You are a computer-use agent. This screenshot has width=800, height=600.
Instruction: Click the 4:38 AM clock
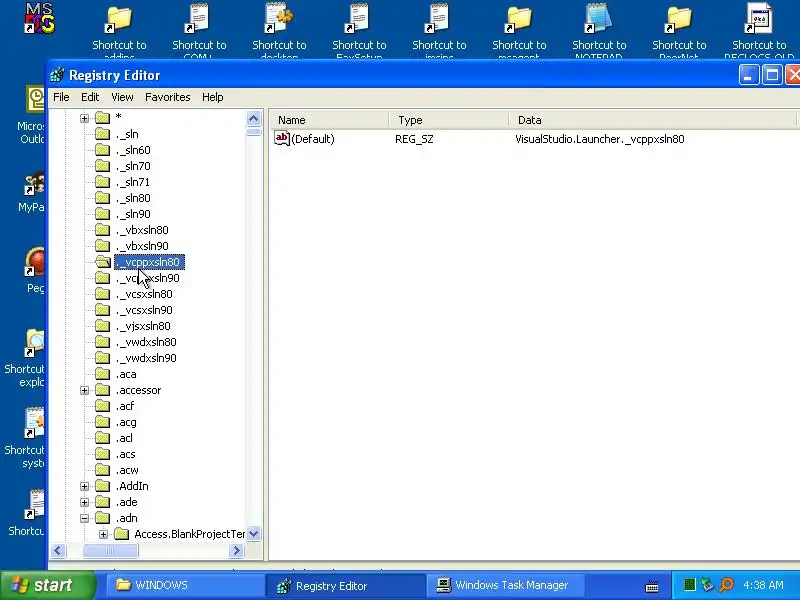pyautogui.click(x=763, y=585)
